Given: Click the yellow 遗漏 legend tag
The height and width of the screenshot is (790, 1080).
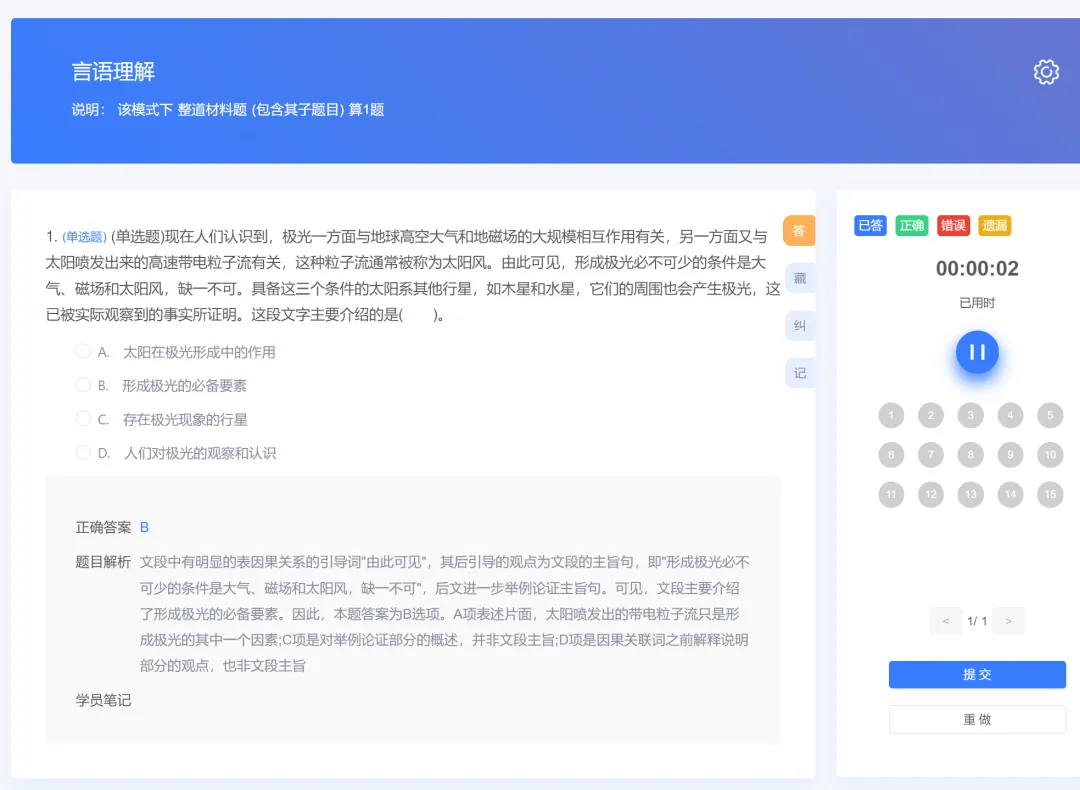Looking at the screenshot, I should click(994, 225).
